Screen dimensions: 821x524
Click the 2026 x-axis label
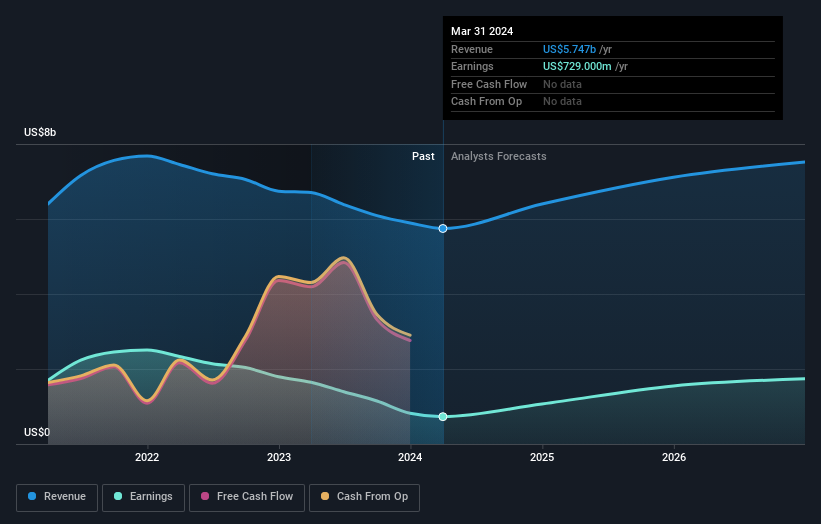click(674, 457)
